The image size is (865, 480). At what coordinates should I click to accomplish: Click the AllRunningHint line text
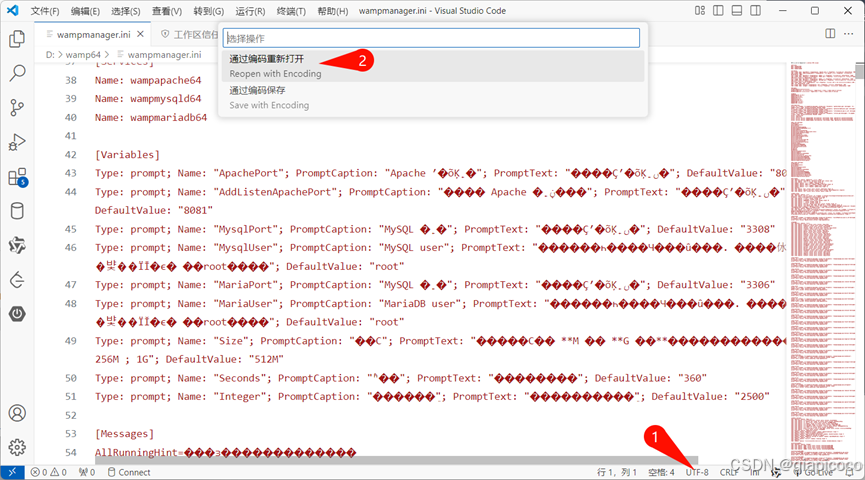[225, 452]
